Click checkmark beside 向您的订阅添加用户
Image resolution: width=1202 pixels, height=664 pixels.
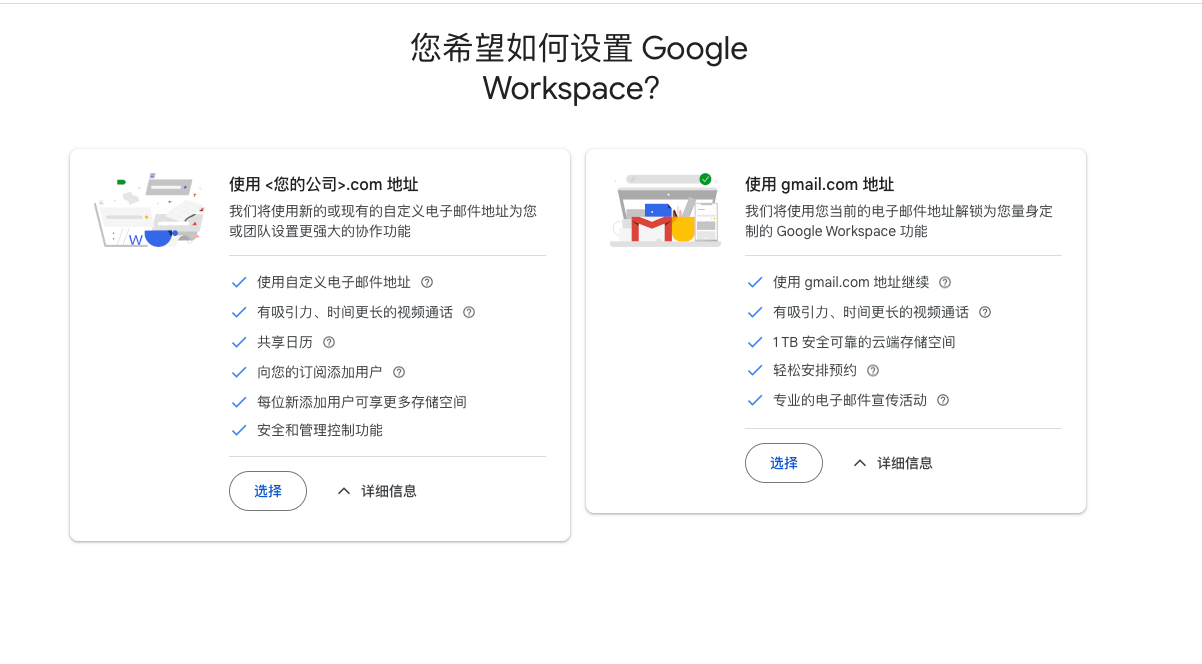tap(239, 372)
